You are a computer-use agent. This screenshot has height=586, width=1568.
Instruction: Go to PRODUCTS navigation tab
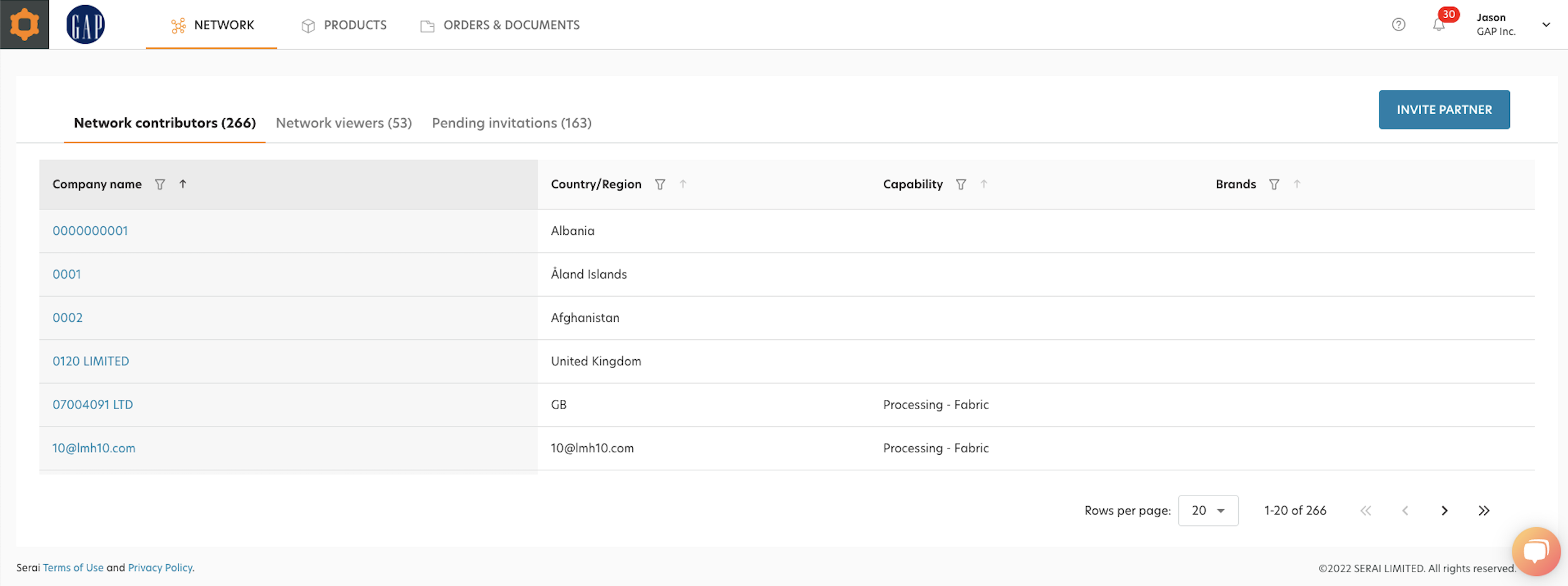pos(344,25)
